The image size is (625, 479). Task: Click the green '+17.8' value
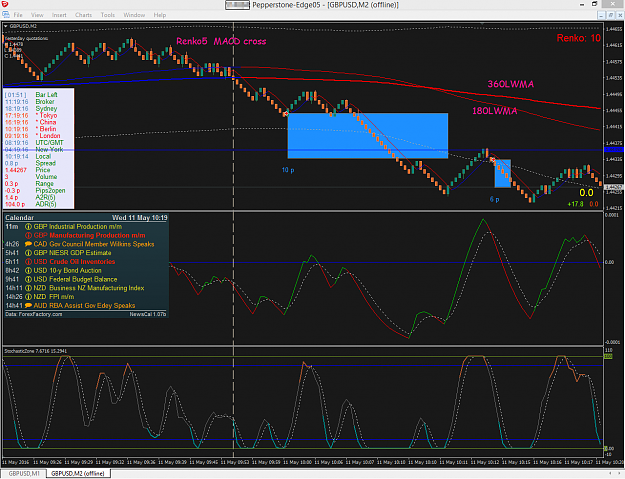(x=575, y=204)
